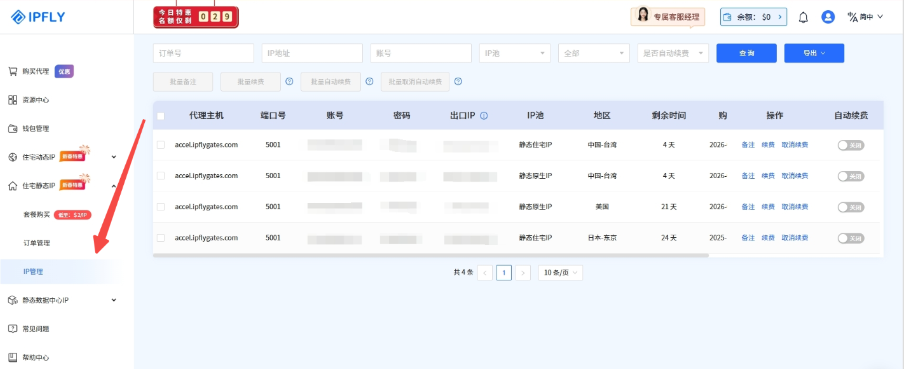Click the 静态数据中心IP cube icon
904x369 pixels.
[x=13, y=300]
